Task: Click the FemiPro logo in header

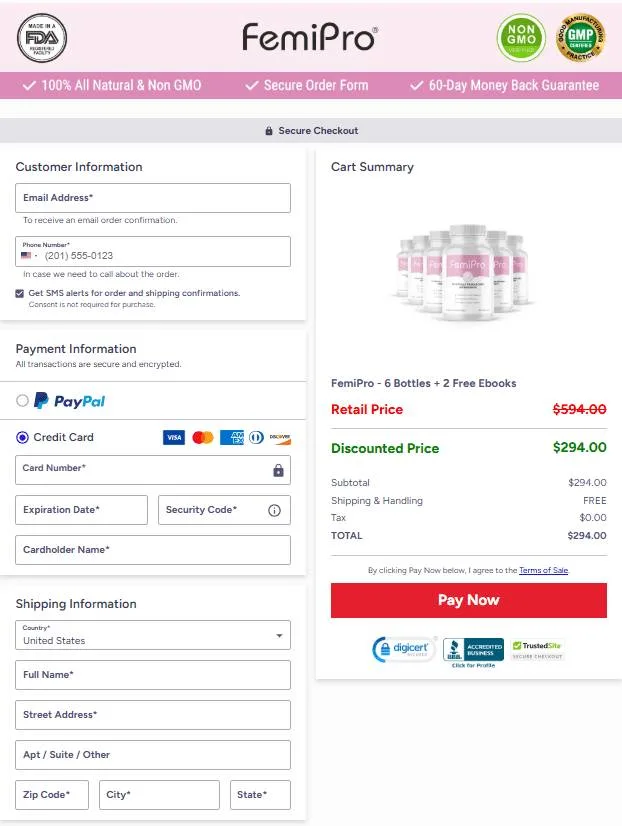Action: tap(310, 38)
